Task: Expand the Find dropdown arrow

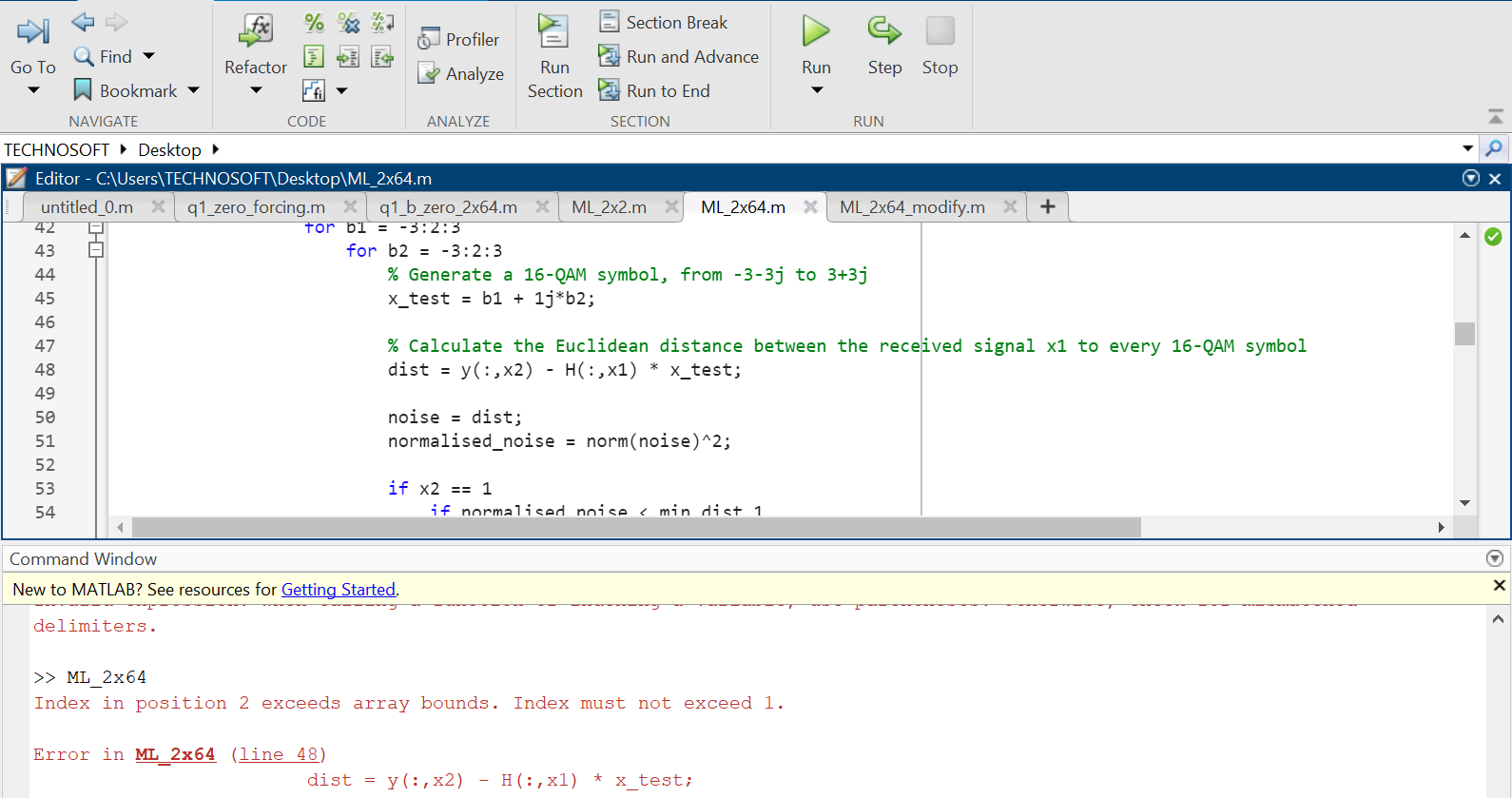Action: 148,56
